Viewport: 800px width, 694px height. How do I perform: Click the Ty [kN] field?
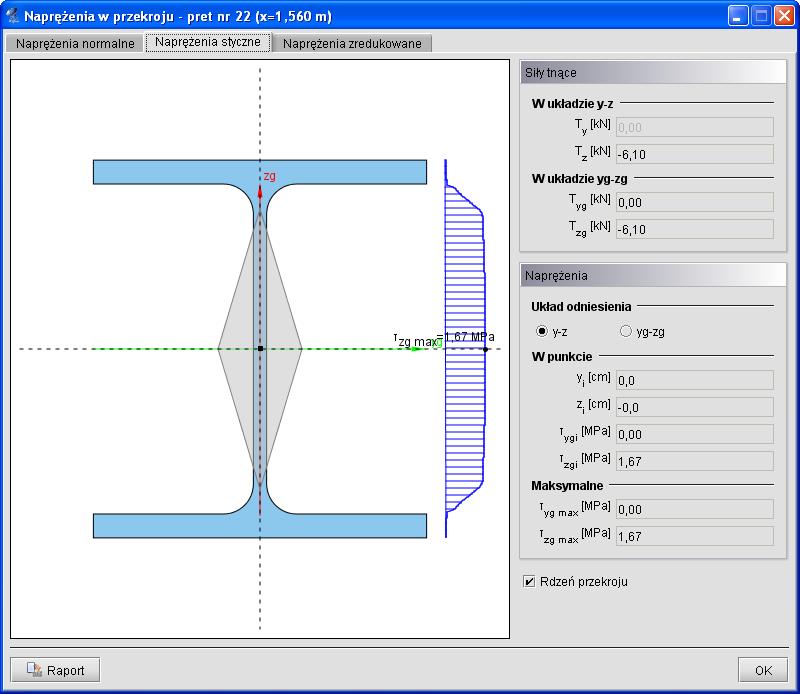tap(694, 127)
